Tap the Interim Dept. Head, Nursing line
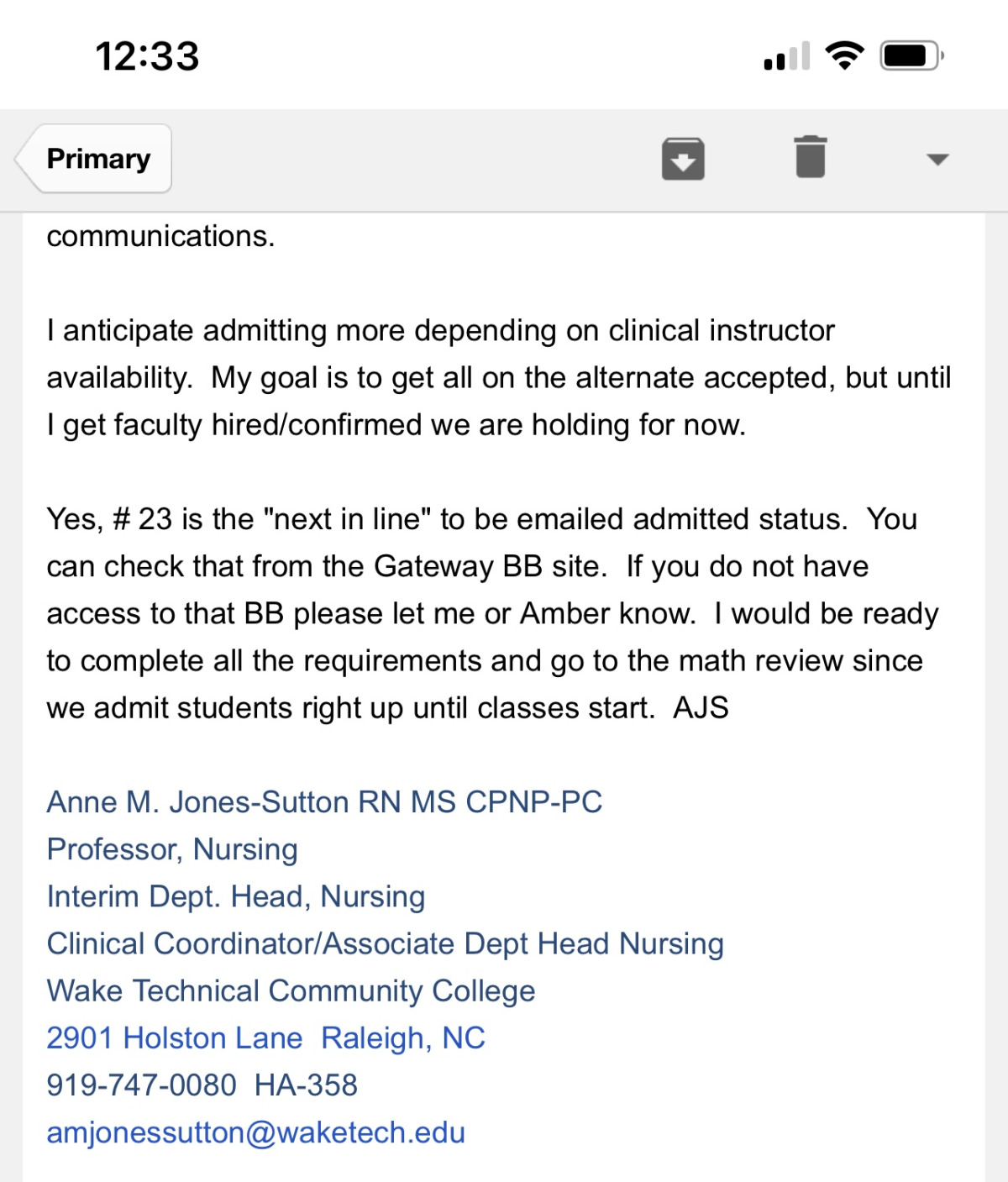 point(236,896)
